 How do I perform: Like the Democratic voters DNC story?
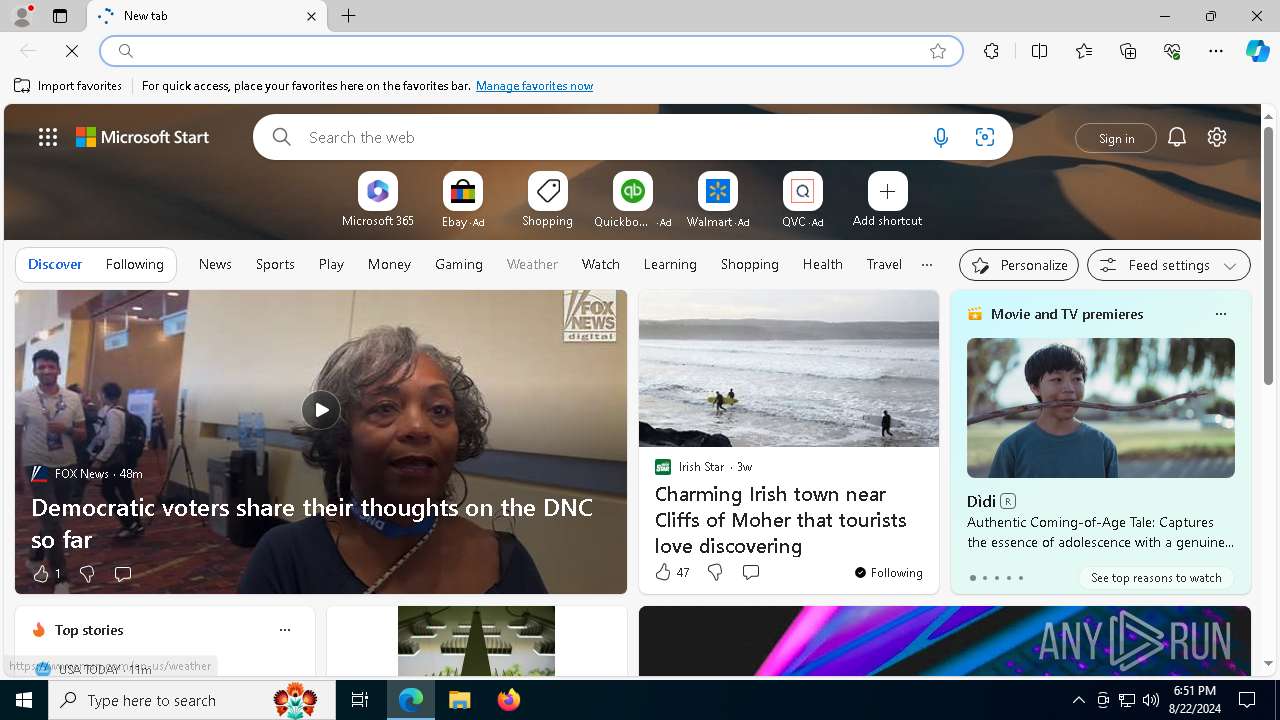coord(40,574)
